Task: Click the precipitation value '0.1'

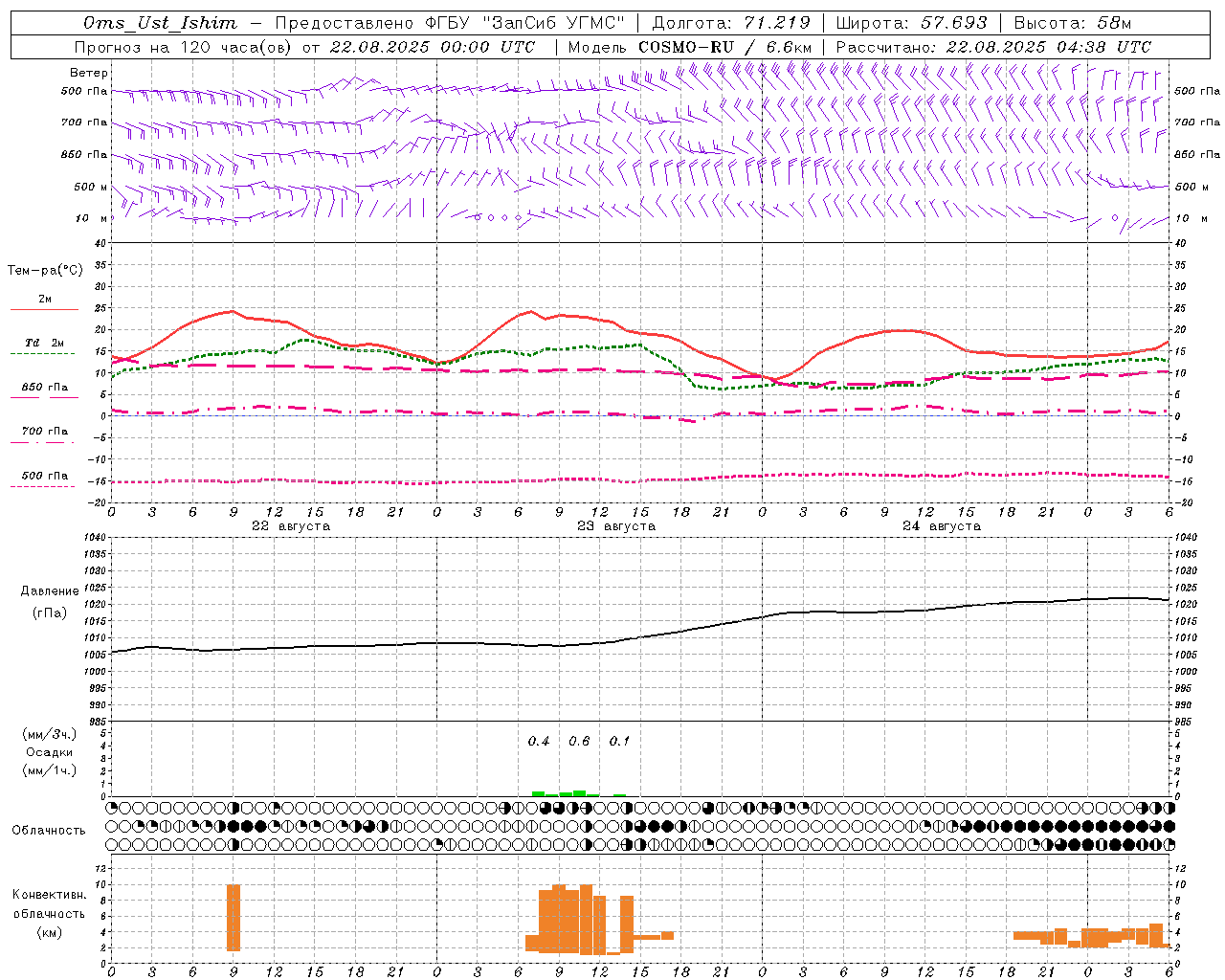Action: pyautogui.click(x=619, y=742)
